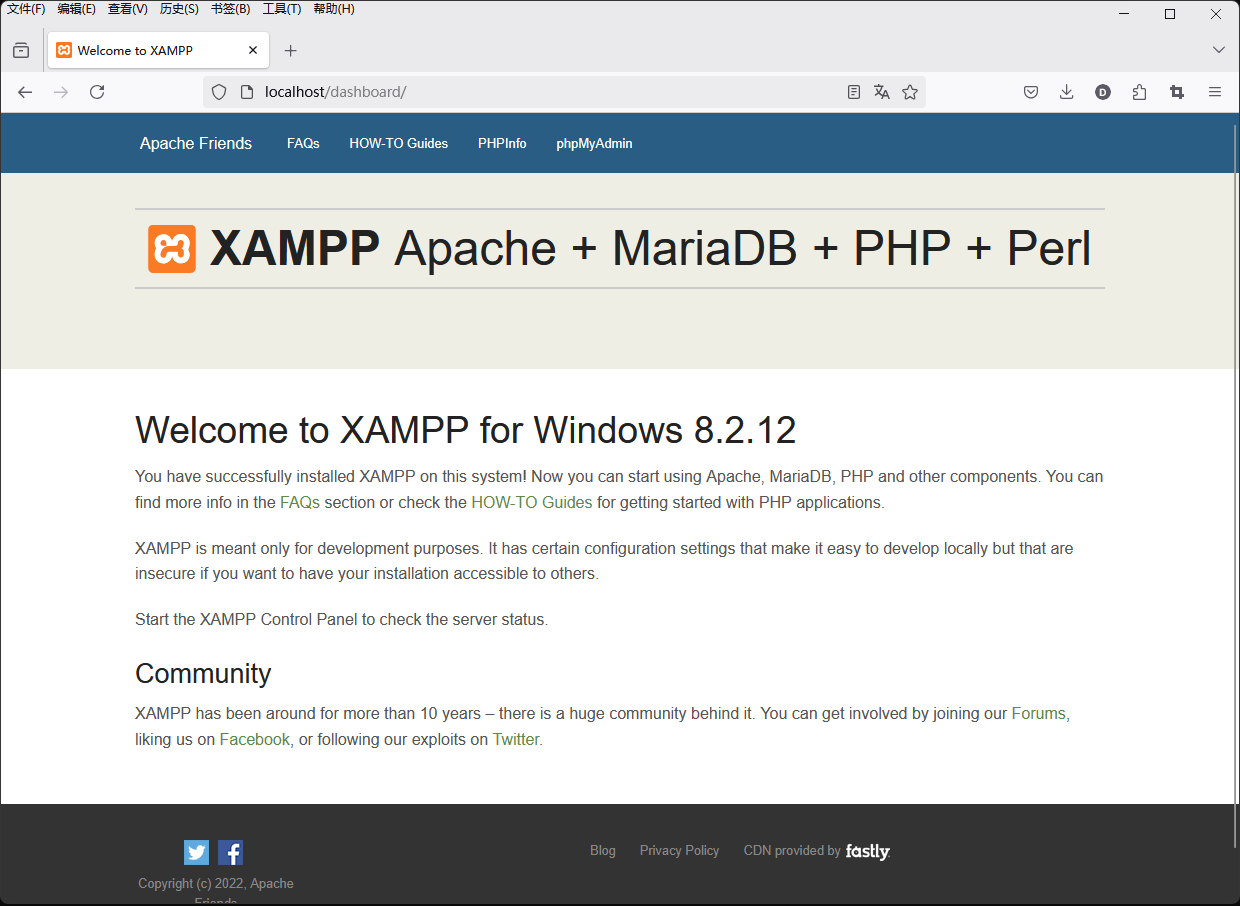Switch to the phpMyAdmin navigation tab
This screenshot has width=1240, height=906.
(594, 143)
